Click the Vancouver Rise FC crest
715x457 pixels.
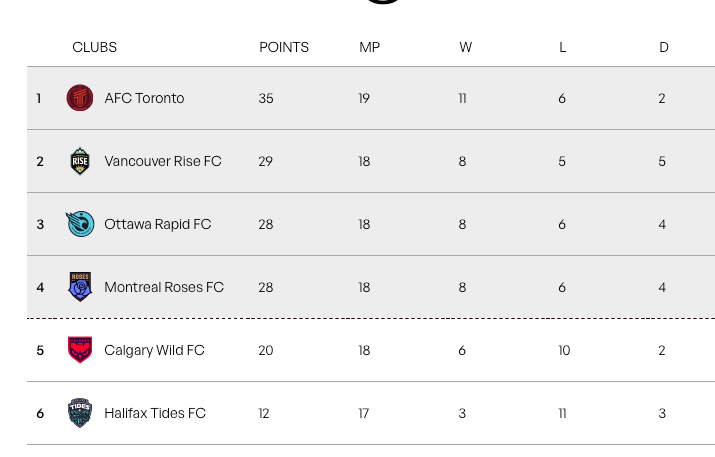pyautogui.click(x=80, y=161)
